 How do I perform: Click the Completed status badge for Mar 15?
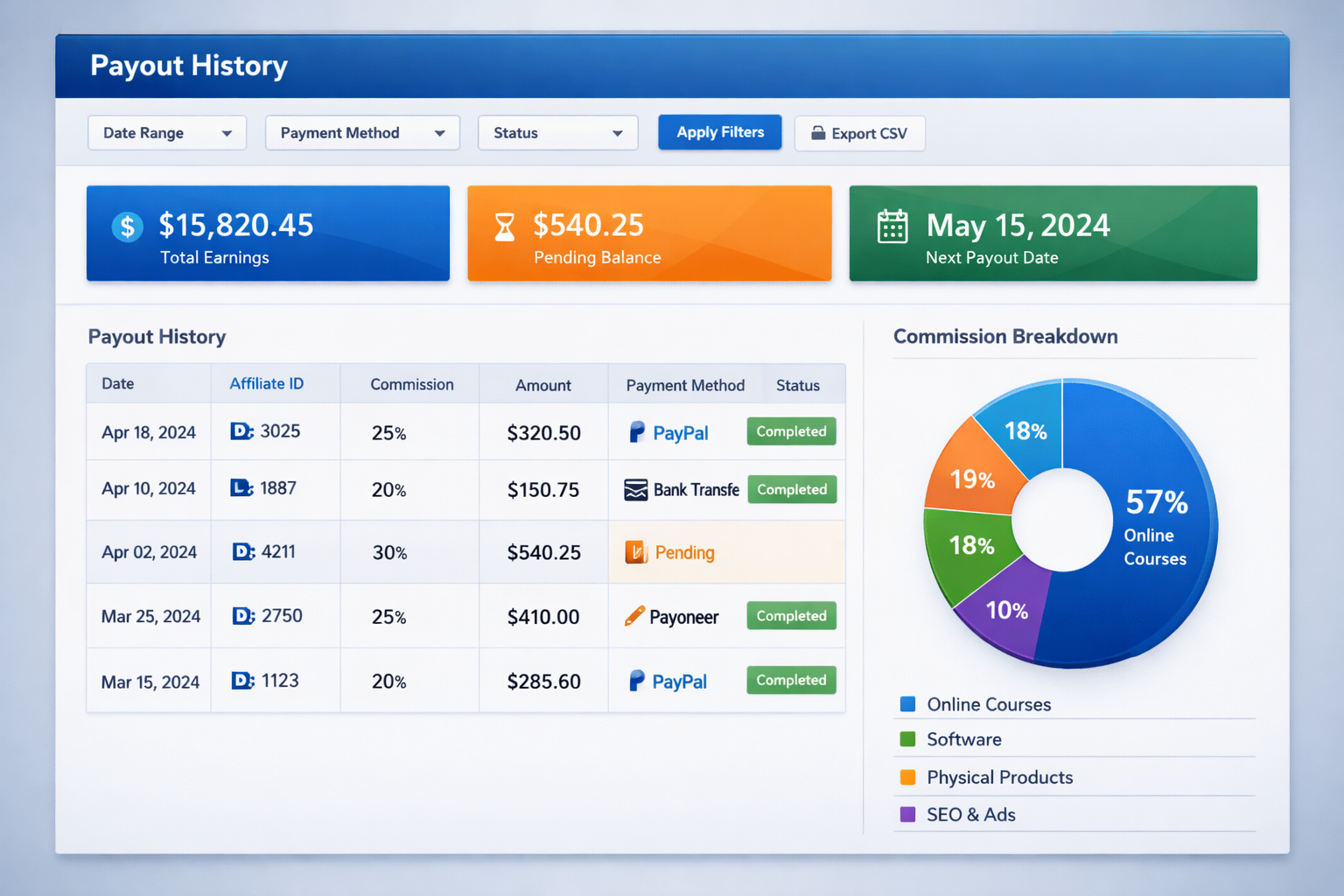coord(791,680)
